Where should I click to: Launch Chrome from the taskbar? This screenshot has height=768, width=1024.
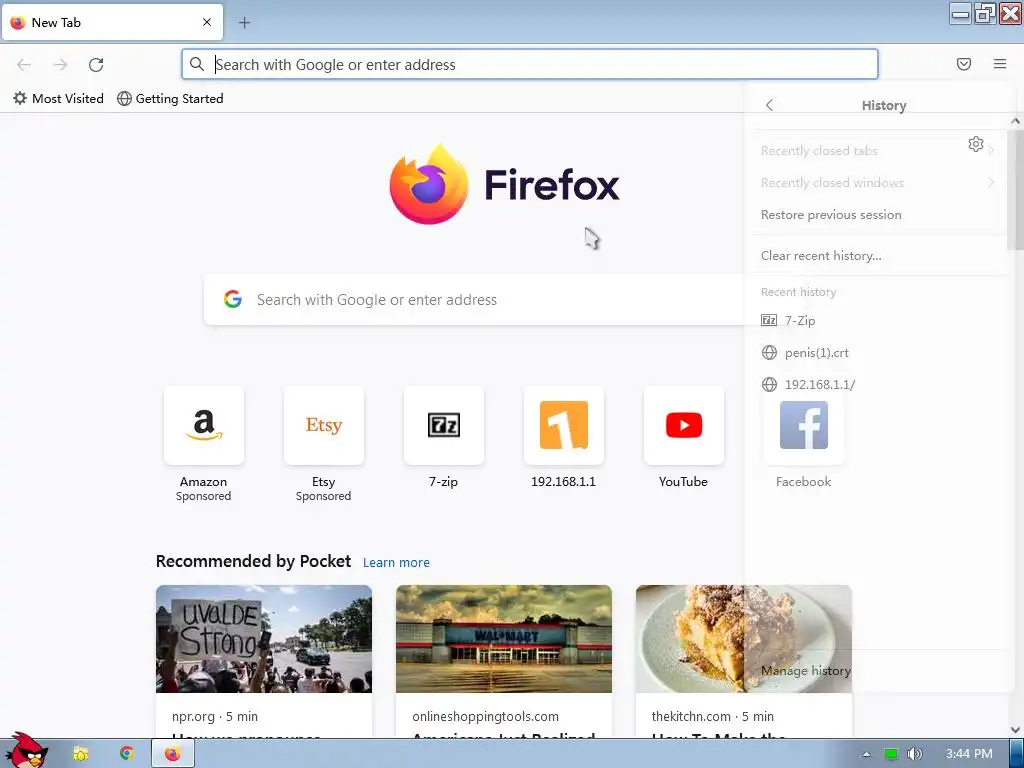(127, 754)
